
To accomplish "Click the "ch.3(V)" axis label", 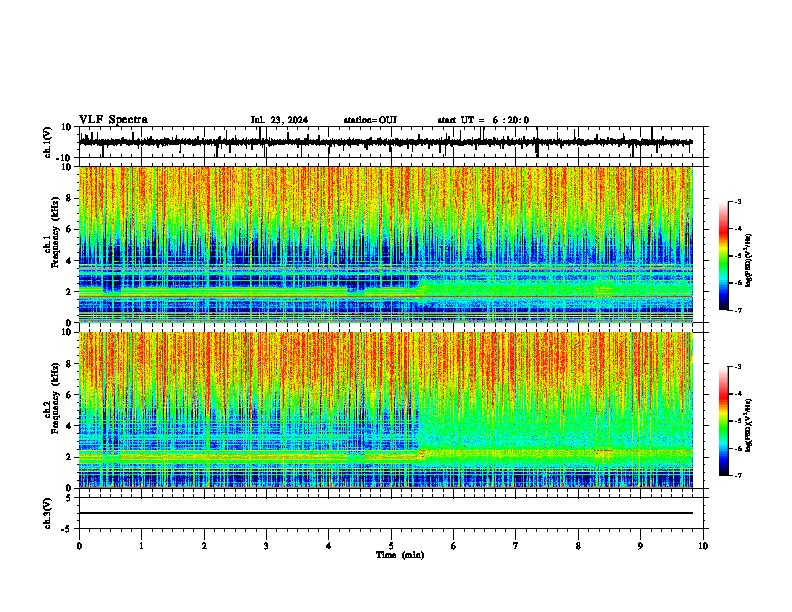I will (x=48, y=513).
